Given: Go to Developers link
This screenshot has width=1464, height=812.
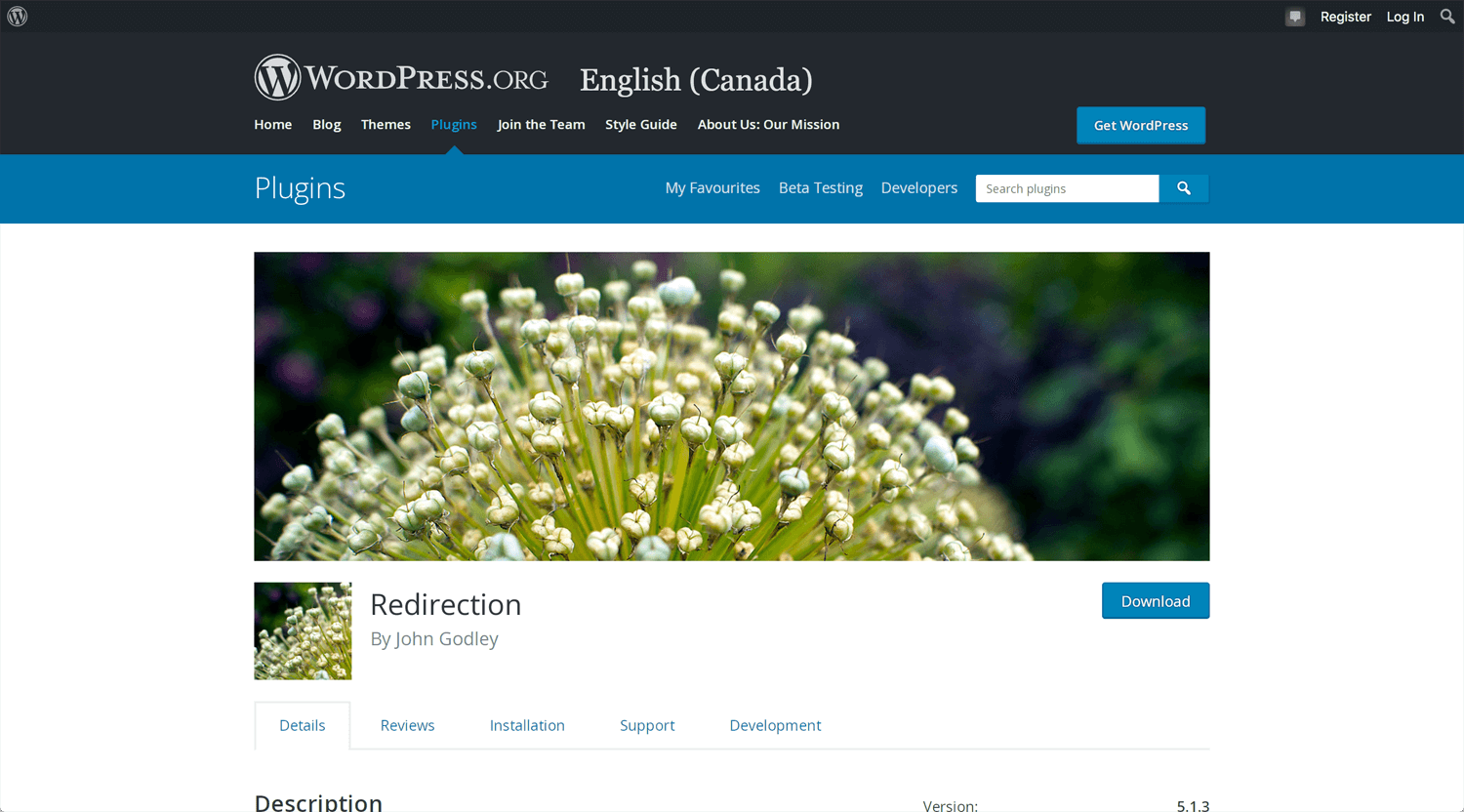Looking at the screenshot, I should click(919, 188).
